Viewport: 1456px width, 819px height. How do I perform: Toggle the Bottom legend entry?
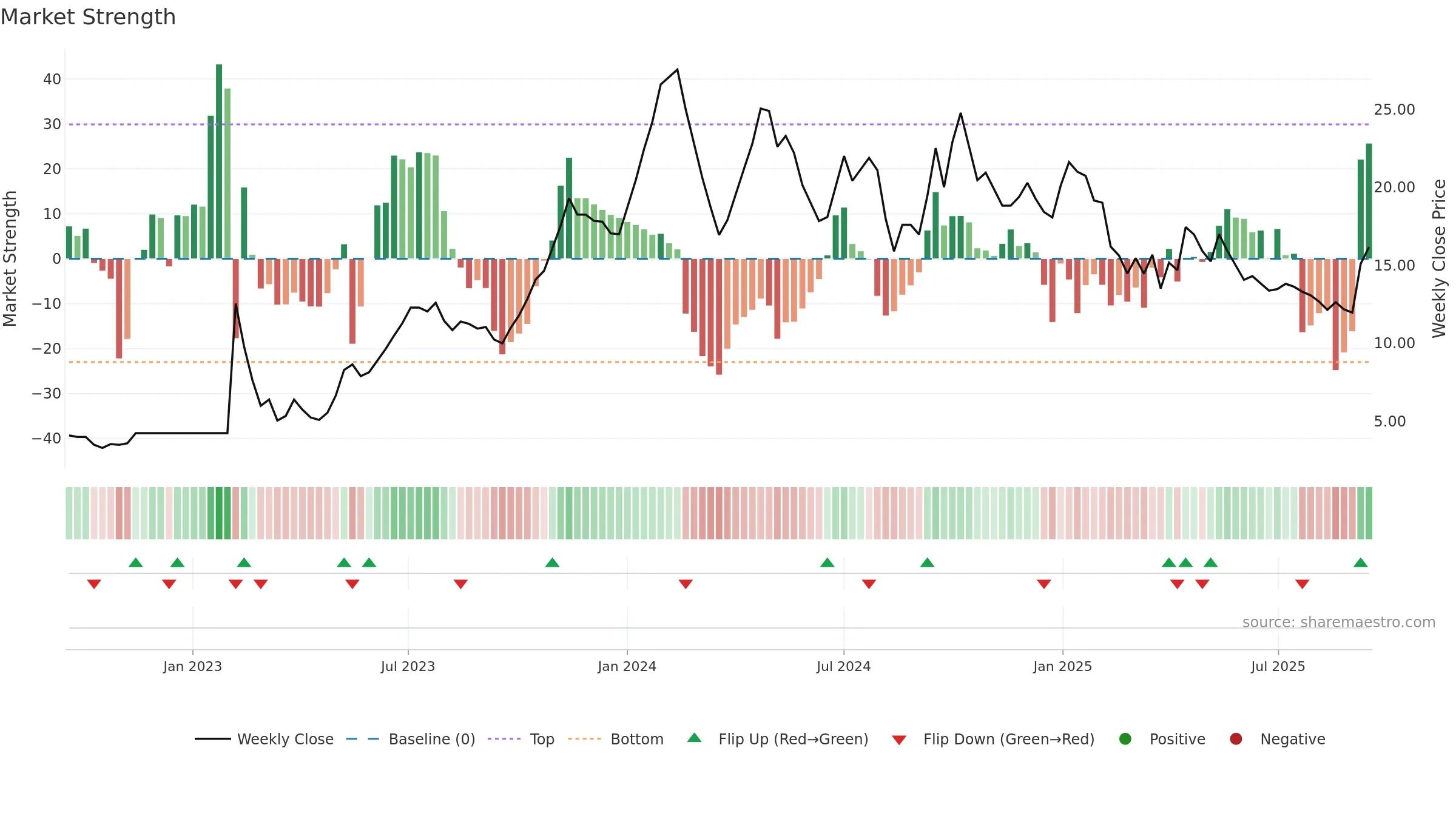coord(616,739)
